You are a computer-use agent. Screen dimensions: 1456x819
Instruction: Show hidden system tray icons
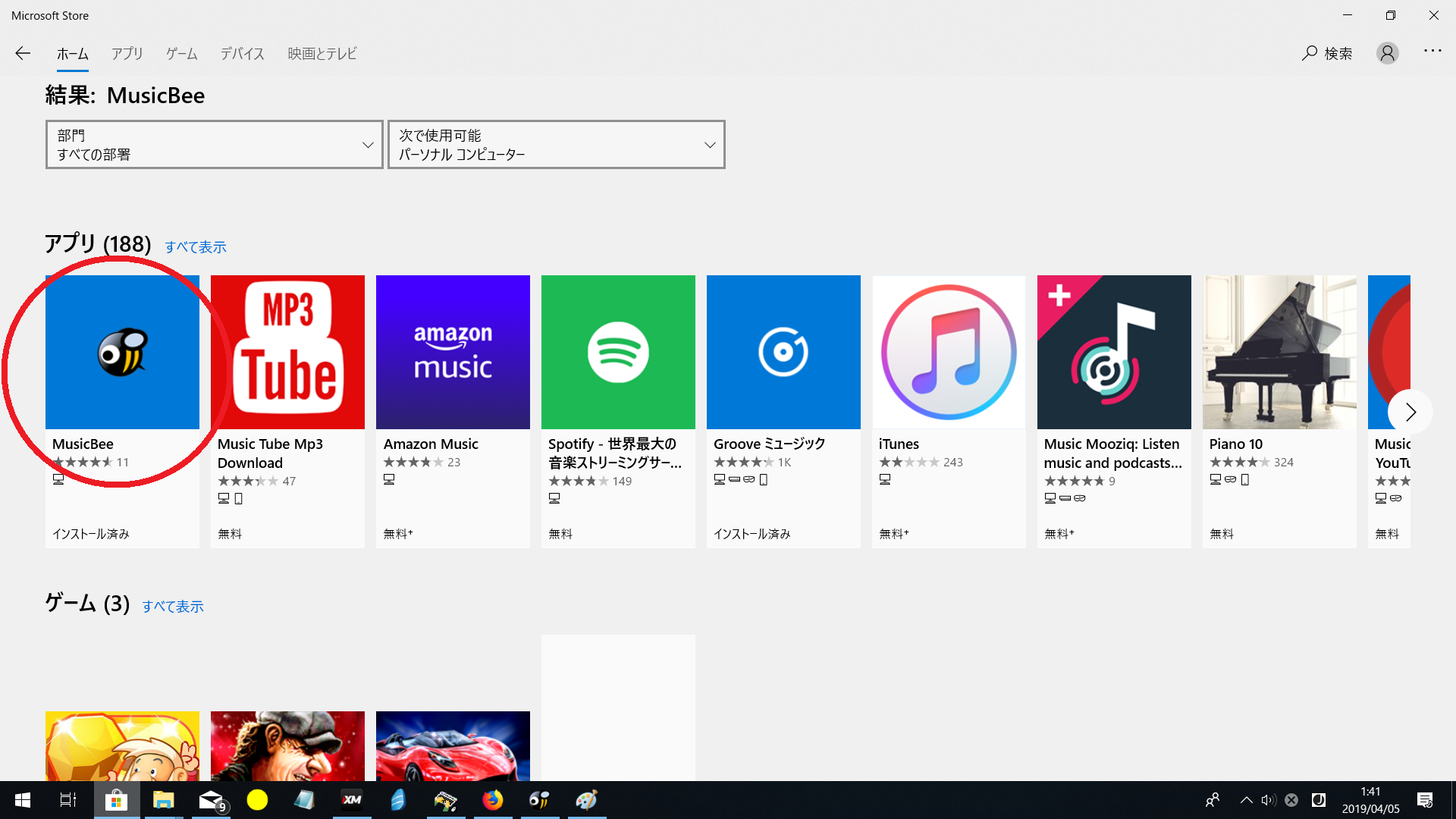(1246, 800)
